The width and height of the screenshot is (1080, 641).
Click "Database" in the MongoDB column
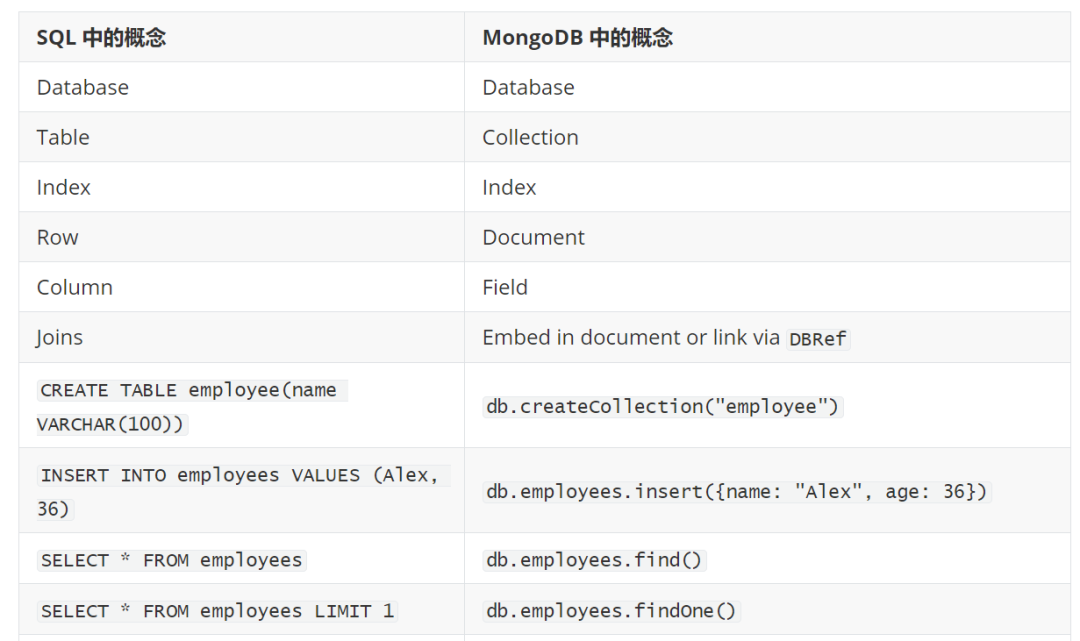tap(528, 88)
